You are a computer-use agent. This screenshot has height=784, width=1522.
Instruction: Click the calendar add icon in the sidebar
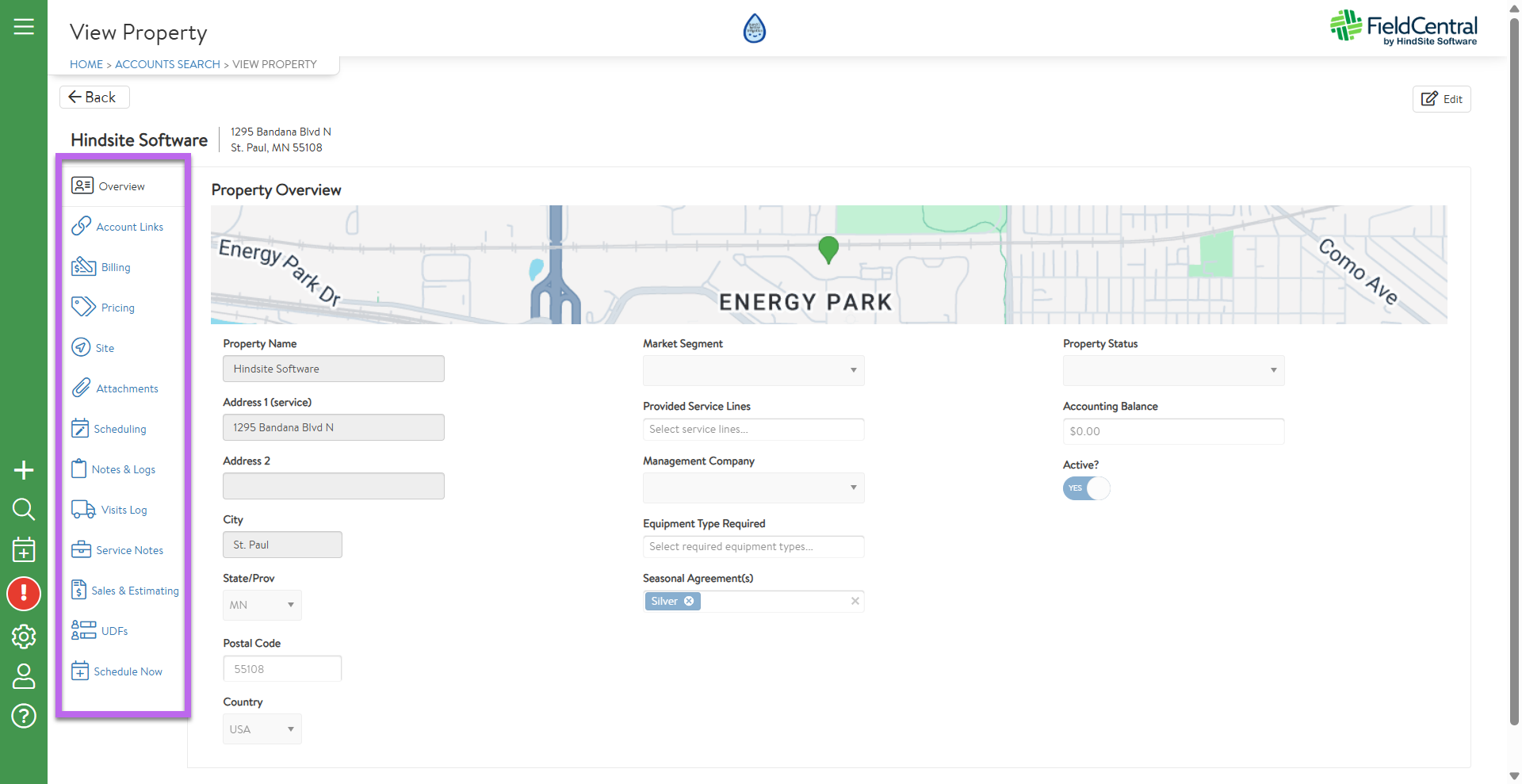(x=24, y=549)
